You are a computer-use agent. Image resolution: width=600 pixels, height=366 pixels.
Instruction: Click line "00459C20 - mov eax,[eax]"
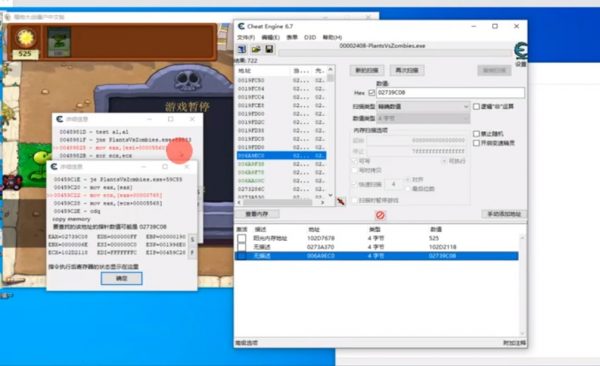click(x=93, y=188)
